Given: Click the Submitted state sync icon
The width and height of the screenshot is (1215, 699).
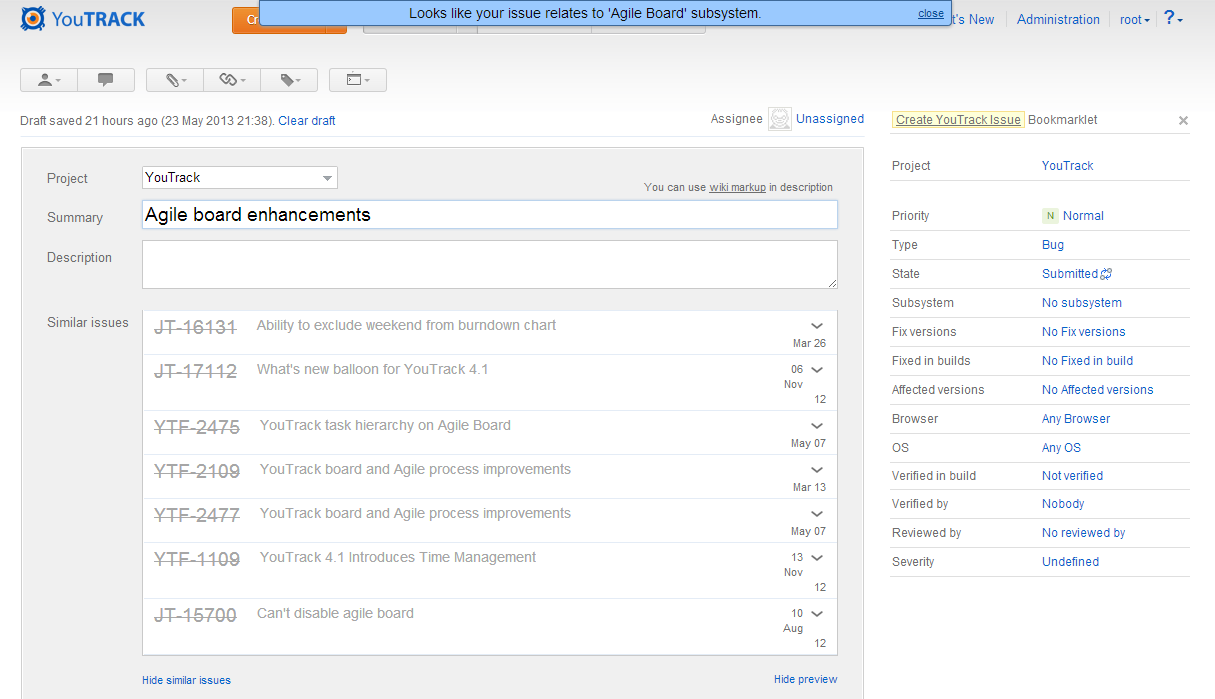Looking at the screenshot, I should point(1107,274).
